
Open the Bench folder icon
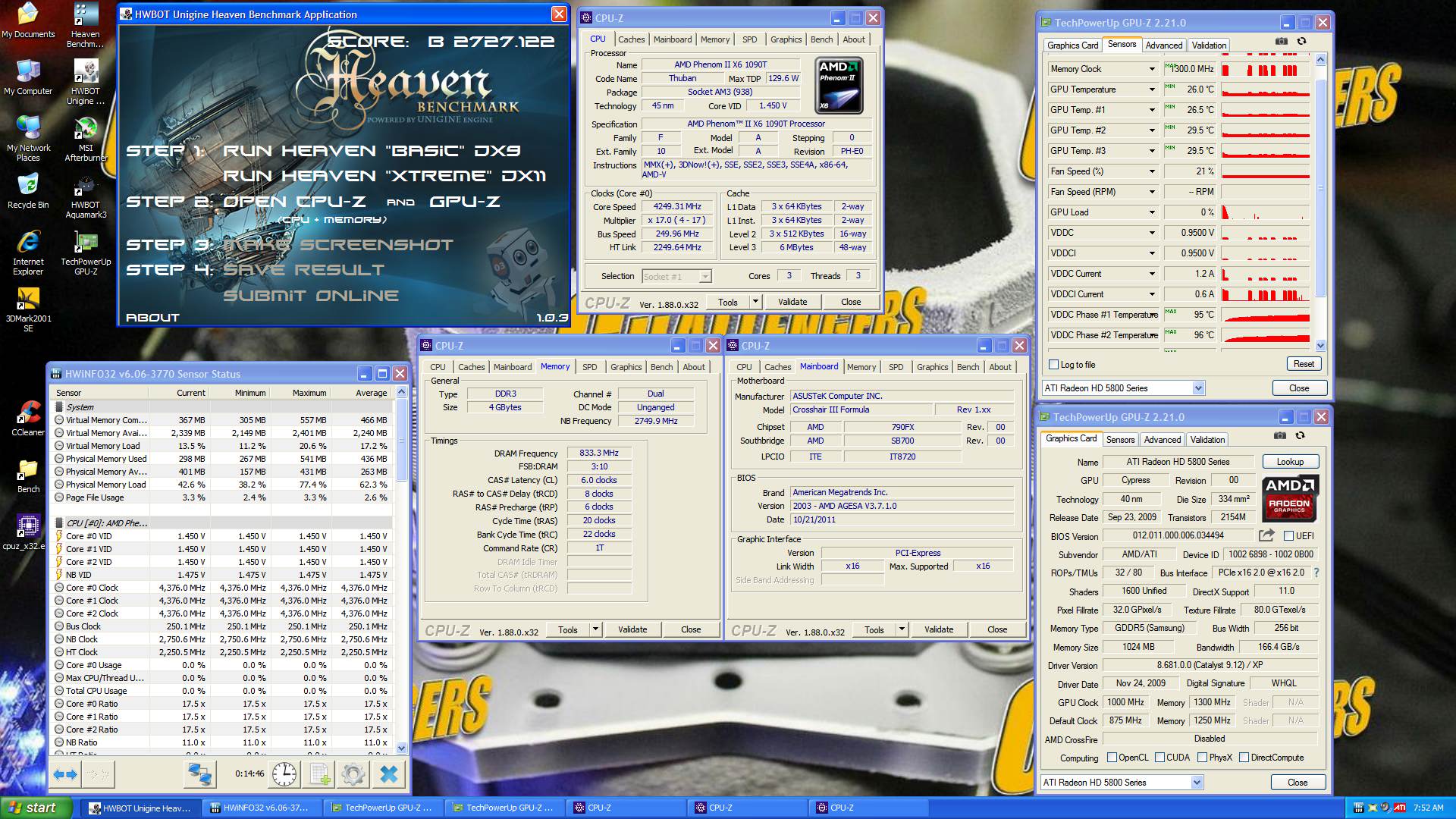pos(28,475)
